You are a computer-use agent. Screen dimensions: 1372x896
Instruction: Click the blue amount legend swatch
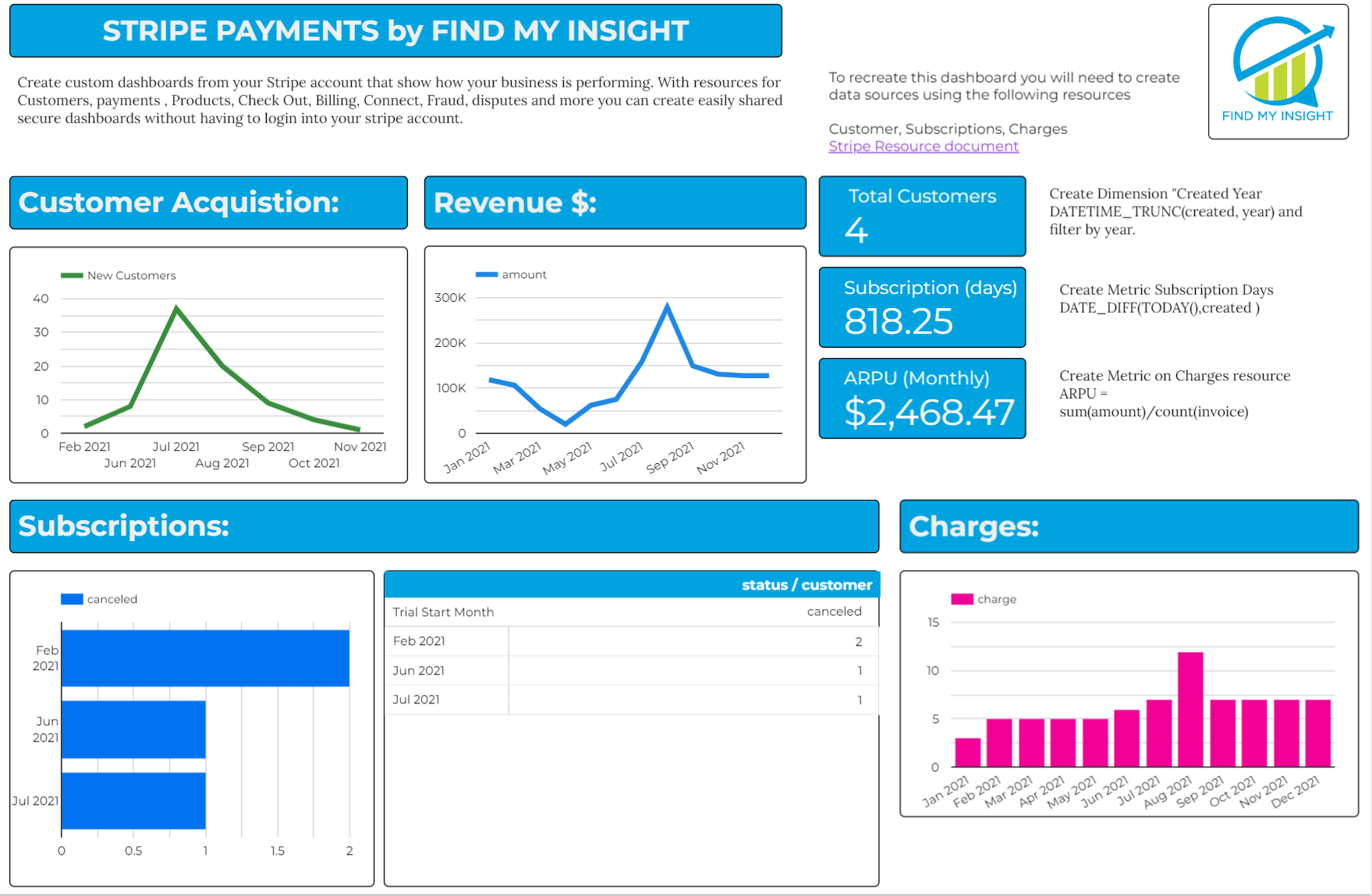(487, 274)
